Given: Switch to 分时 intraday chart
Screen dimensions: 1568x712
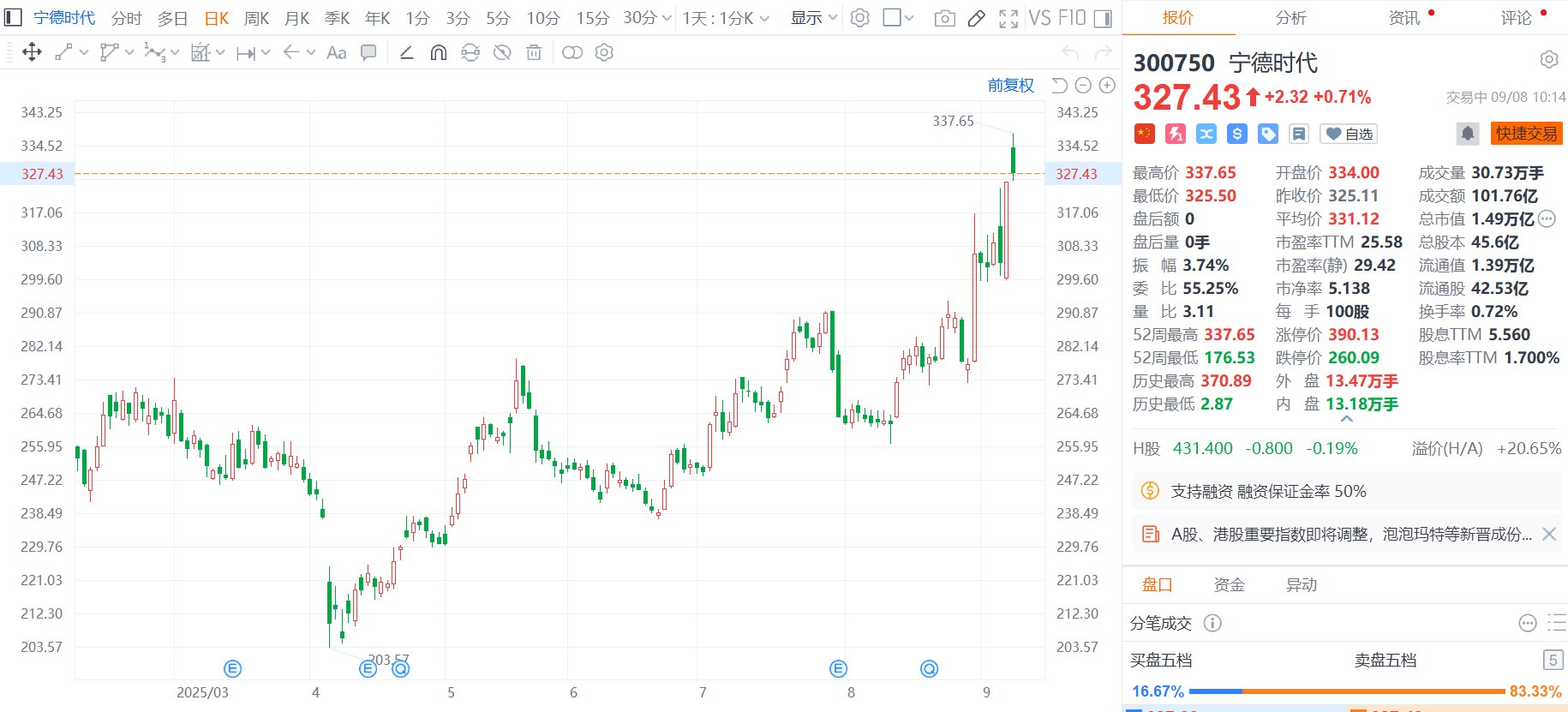Looking at the screenshot, I should 126,18.
